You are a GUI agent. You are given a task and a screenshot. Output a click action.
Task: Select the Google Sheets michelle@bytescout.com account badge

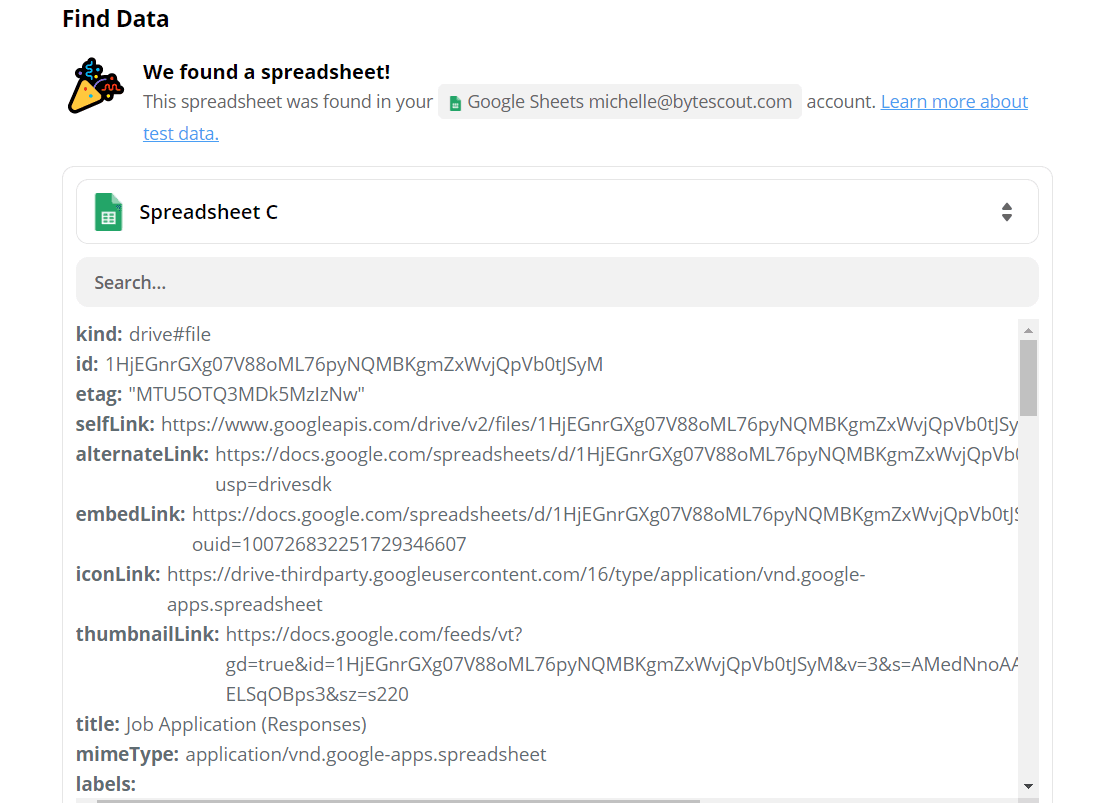(x=618, y=101)
